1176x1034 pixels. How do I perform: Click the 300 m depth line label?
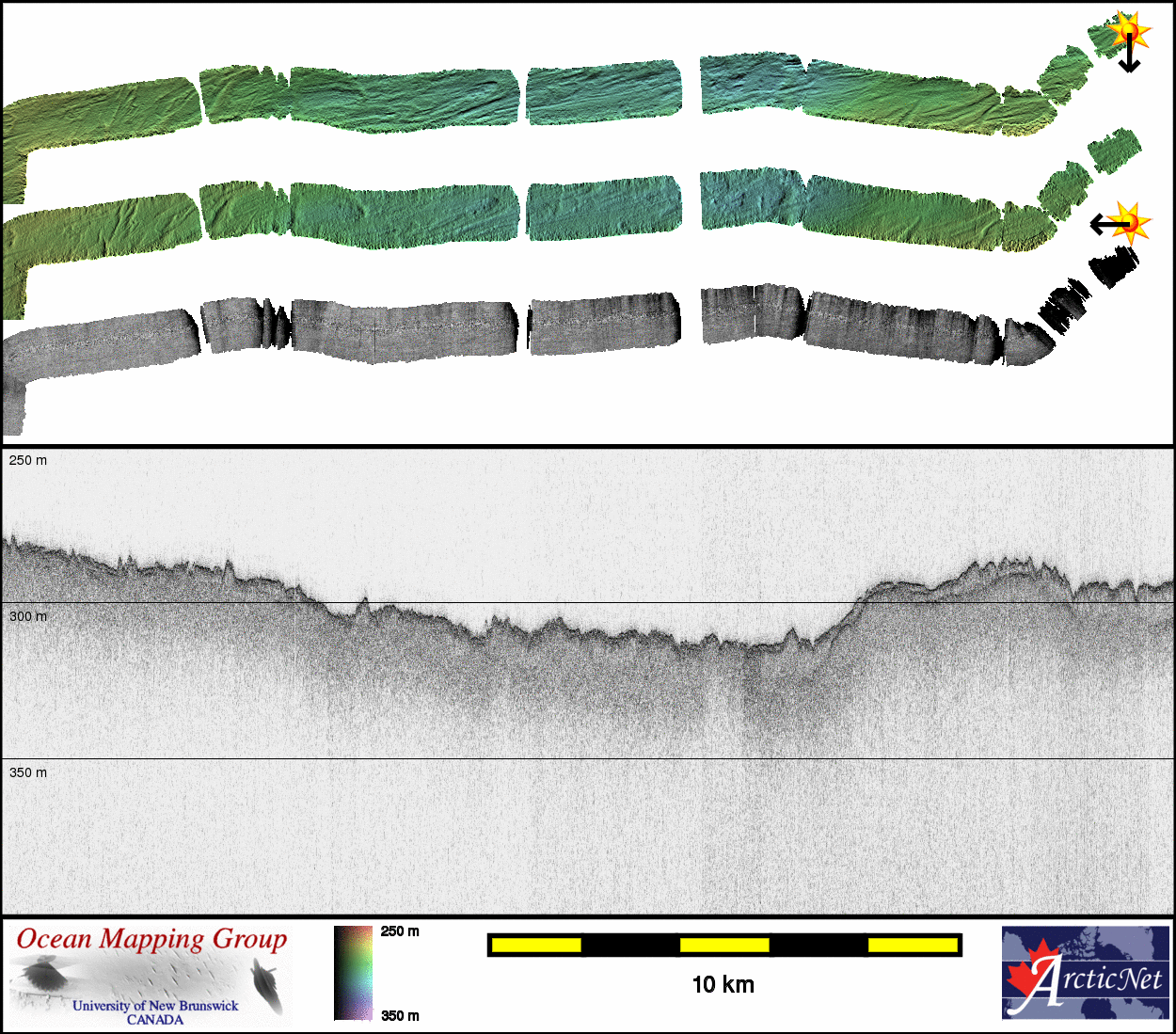[x=27, y=616]
